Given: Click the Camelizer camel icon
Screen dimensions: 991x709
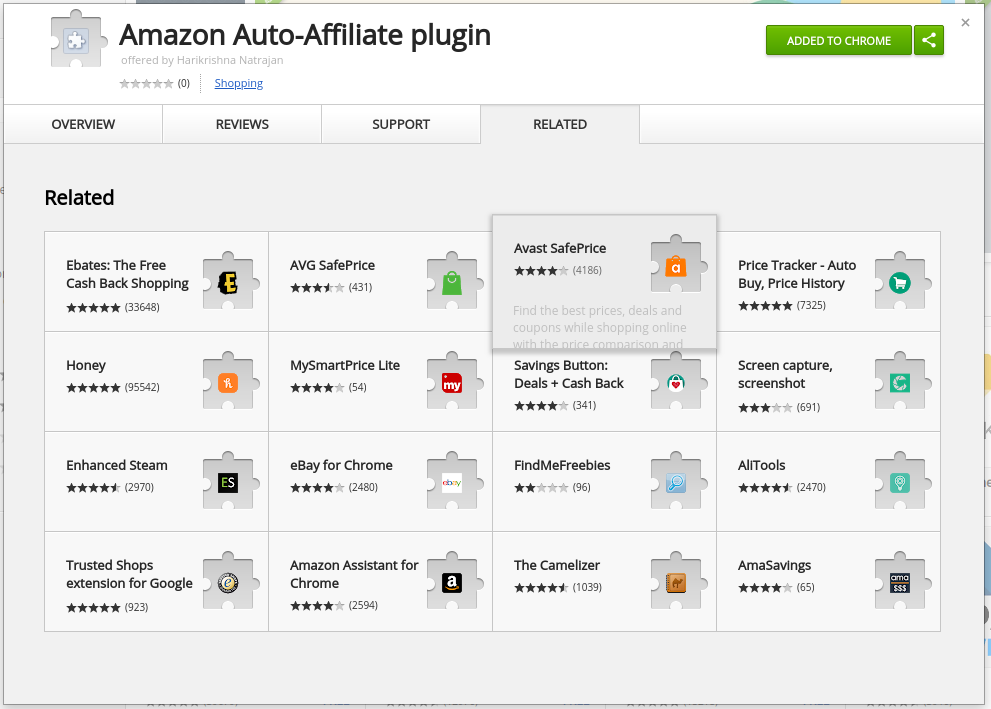Looking at the screenshot, I should 676,582.
